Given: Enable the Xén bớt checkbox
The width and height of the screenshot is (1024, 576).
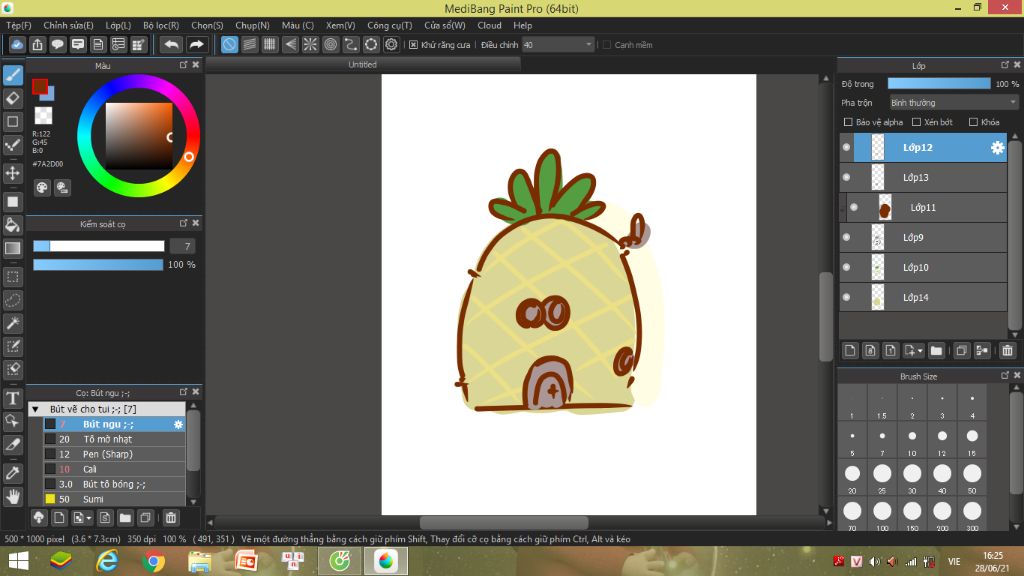Looking at the screenshot, I should 916,122.
